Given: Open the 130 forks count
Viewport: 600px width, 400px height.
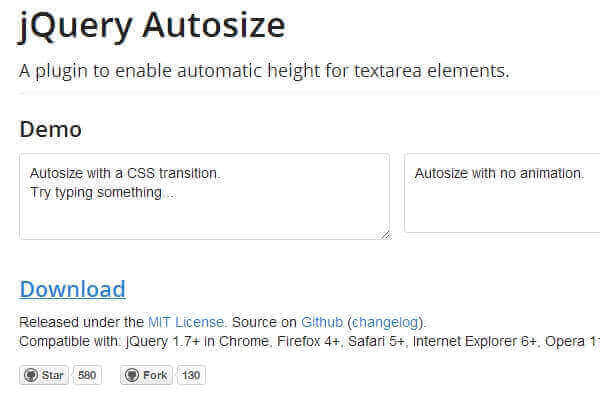Looking at the screenshot, I should pos(190,376).
